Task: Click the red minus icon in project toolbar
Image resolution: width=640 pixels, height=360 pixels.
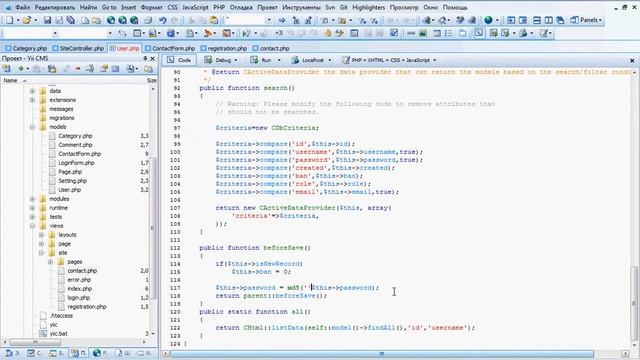Action: (78, 69)
